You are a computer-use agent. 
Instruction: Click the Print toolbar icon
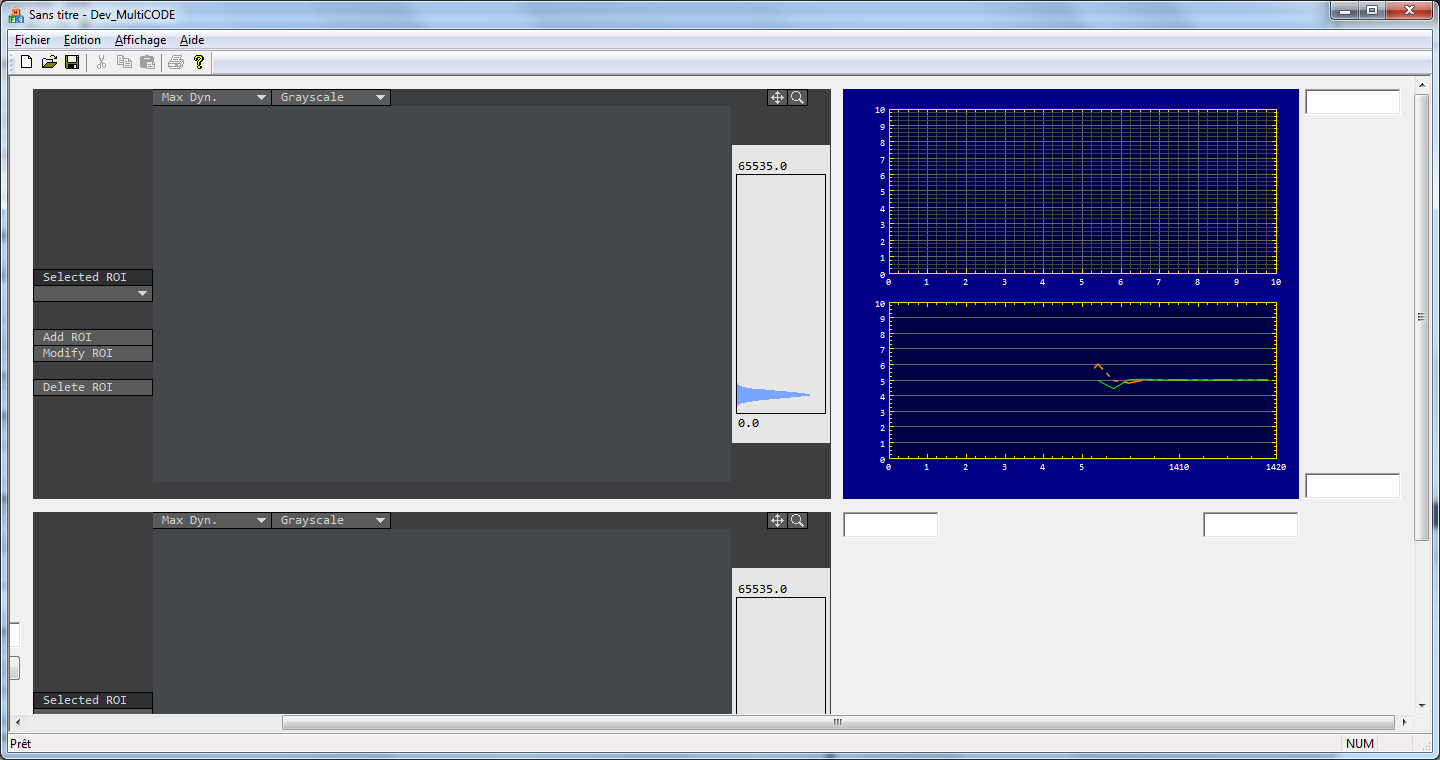pos(176,62)
